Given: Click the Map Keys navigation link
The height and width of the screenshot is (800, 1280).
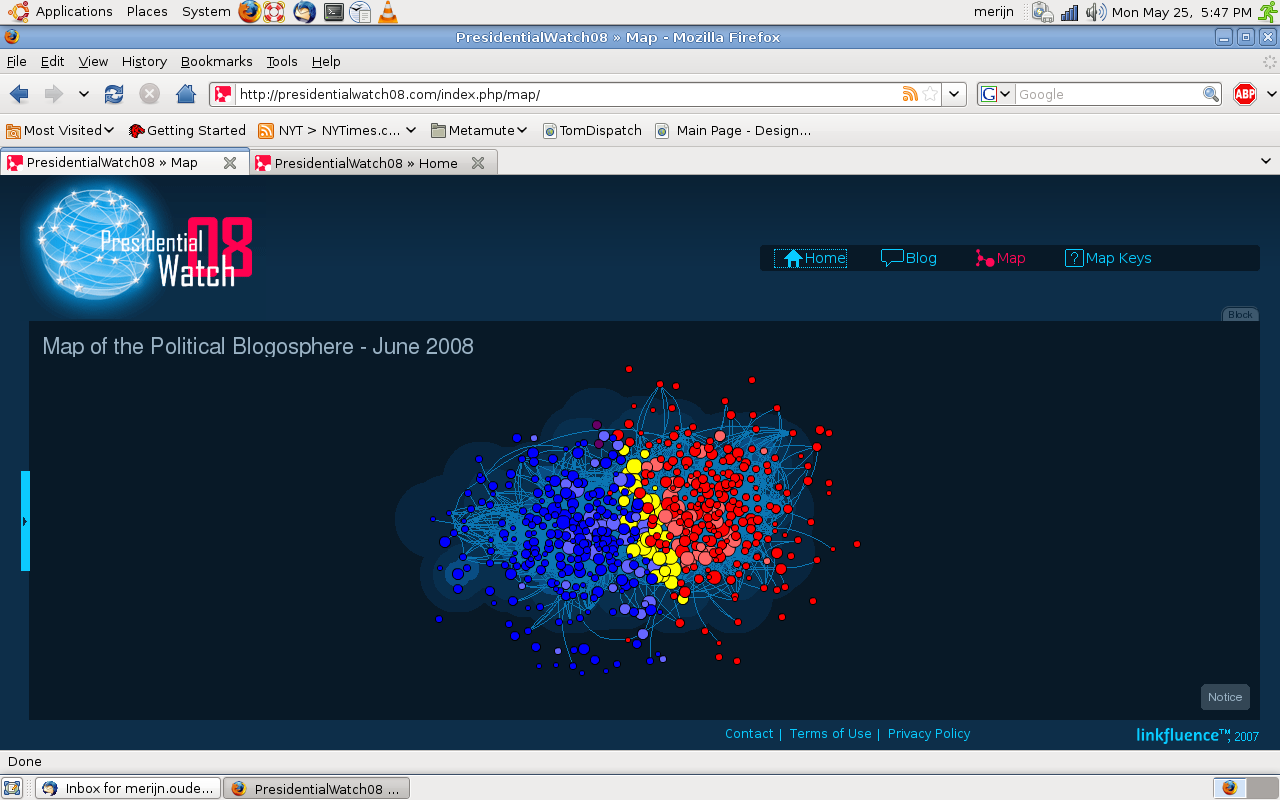Looking at the screenshot, I should pyautogui.click(x=1108, y=258).
